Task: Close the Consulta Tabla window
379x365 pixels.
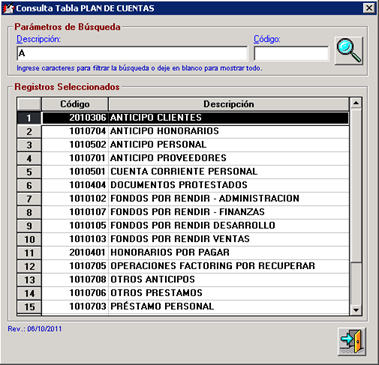Action: click(369, 8)
